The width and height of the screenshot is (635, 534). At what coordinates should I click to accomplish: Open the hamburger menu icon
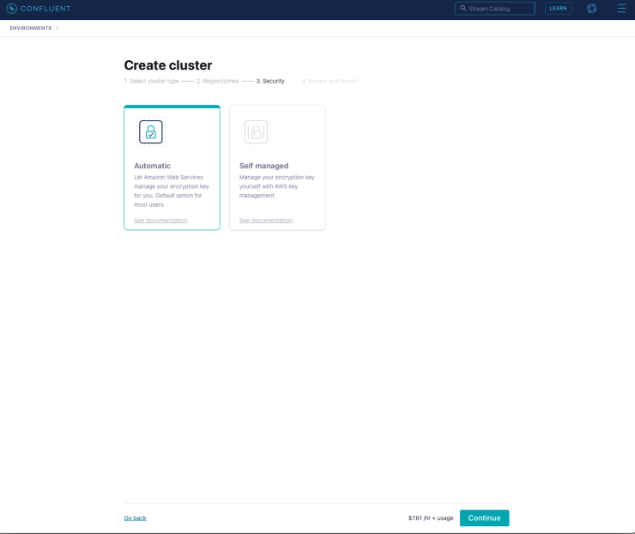(x=621, y=9)
